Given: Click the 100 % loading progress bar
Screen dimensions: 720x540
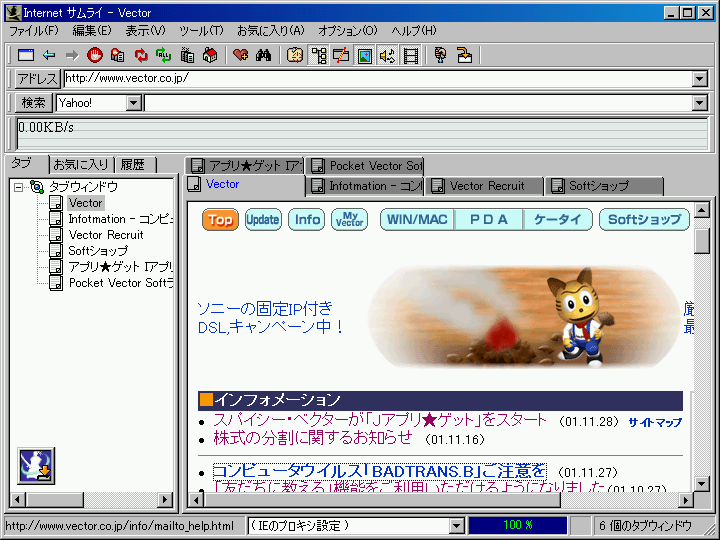Looking at the screenshot, I should click(x=518, y=526).
